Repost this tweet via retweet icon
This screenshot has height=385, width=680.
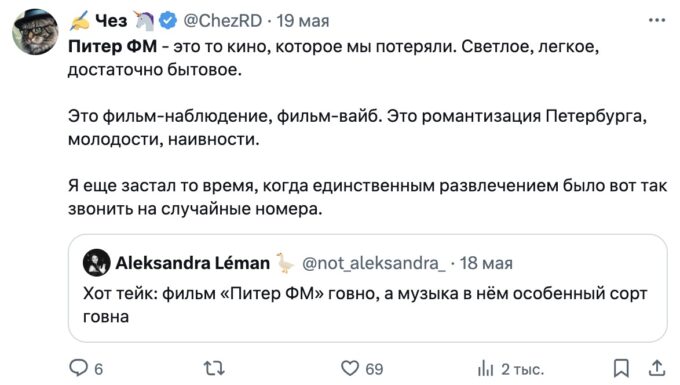pos(214,369)
